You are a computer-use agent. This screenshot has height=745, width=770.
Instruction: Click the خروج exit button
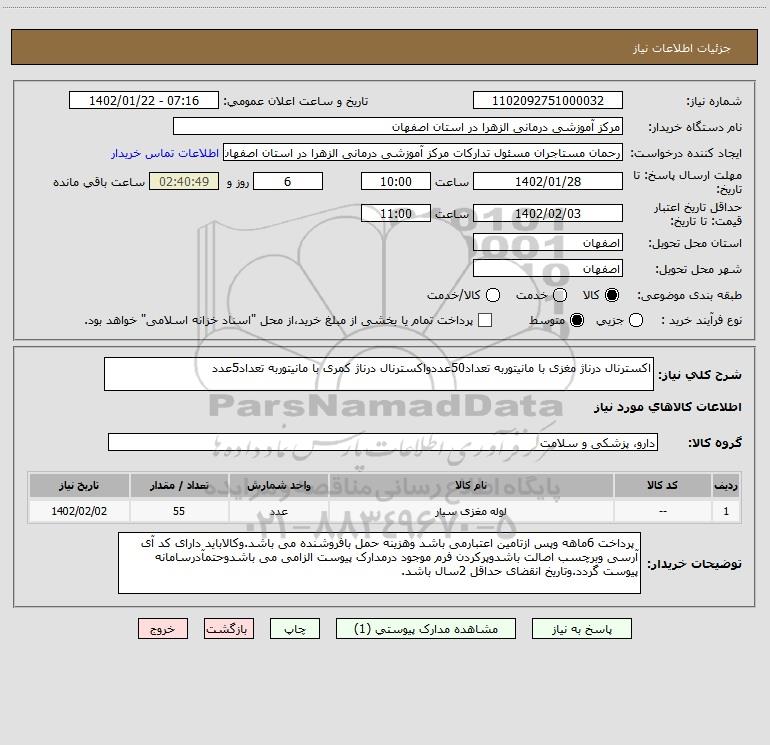coord(163,629)
